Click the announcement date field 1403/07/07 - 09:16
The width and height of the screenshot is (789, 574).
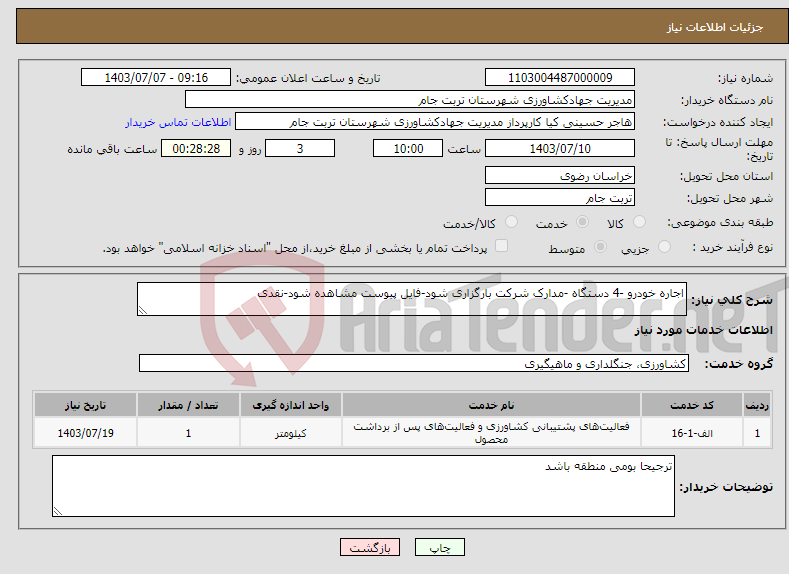[156, 77]
